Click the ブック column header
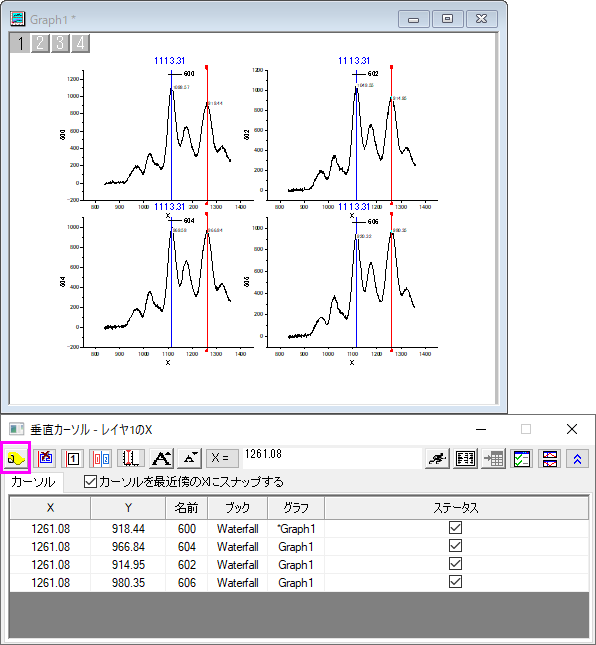This screenshot has width=596, height=645. pos(238,508)
